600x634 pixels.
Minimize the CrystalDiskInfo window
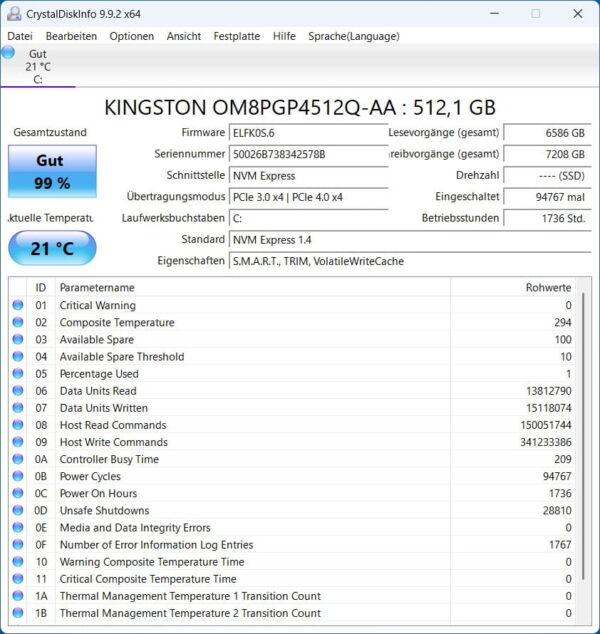click(494, 14)
